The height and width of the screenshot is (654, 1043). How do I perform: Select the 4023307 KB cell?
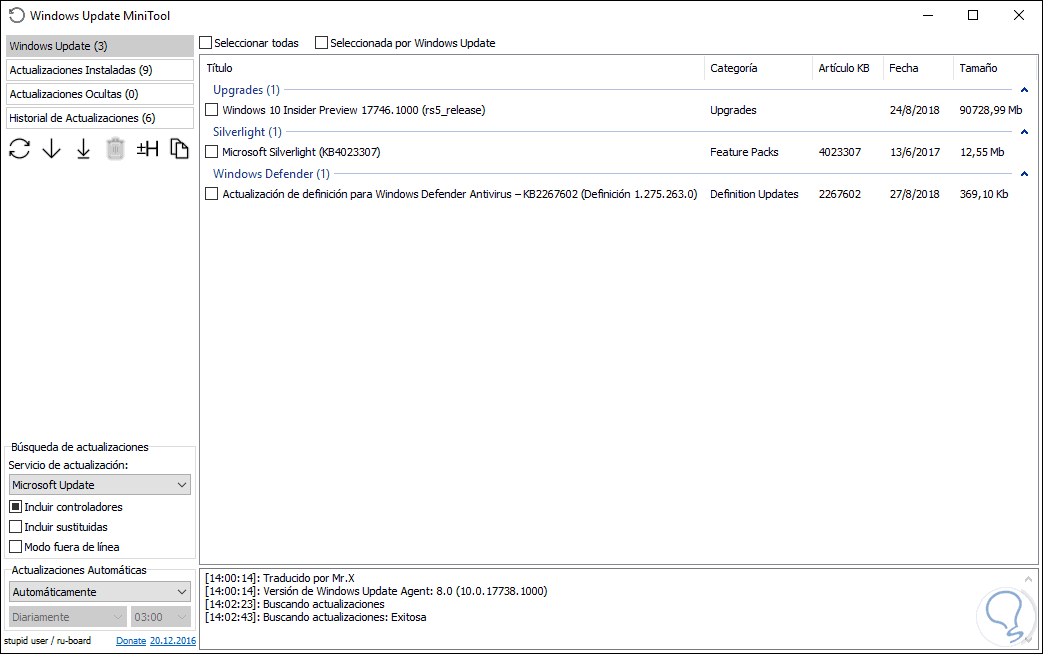[839, 152]
